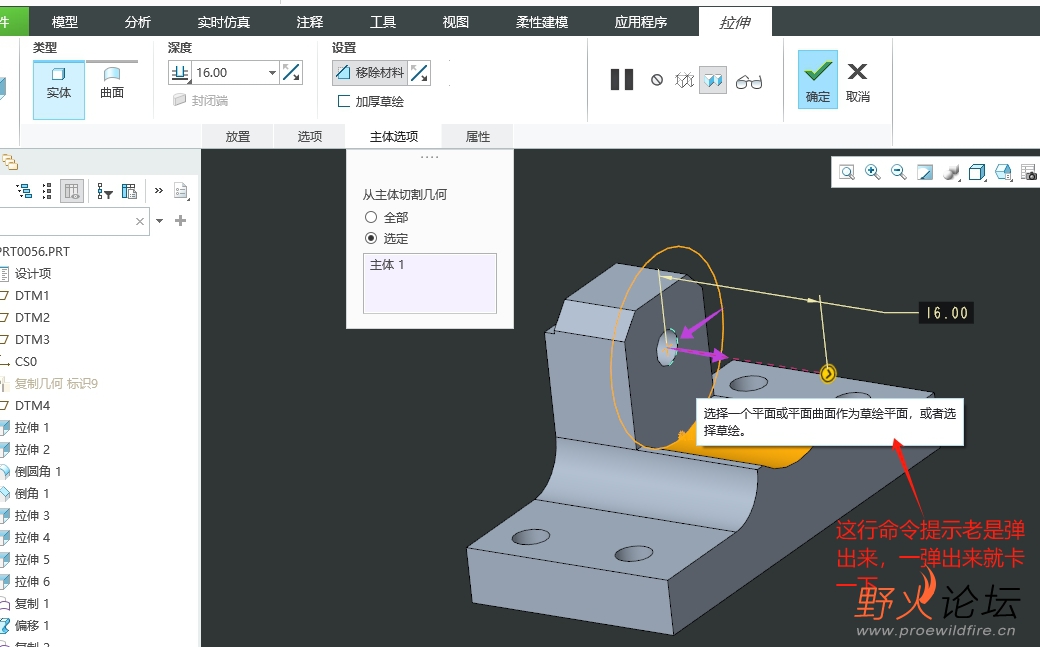Open the depth option blind-depth icon
Viewport: 1040px width, 647px height.
(180, 72)
